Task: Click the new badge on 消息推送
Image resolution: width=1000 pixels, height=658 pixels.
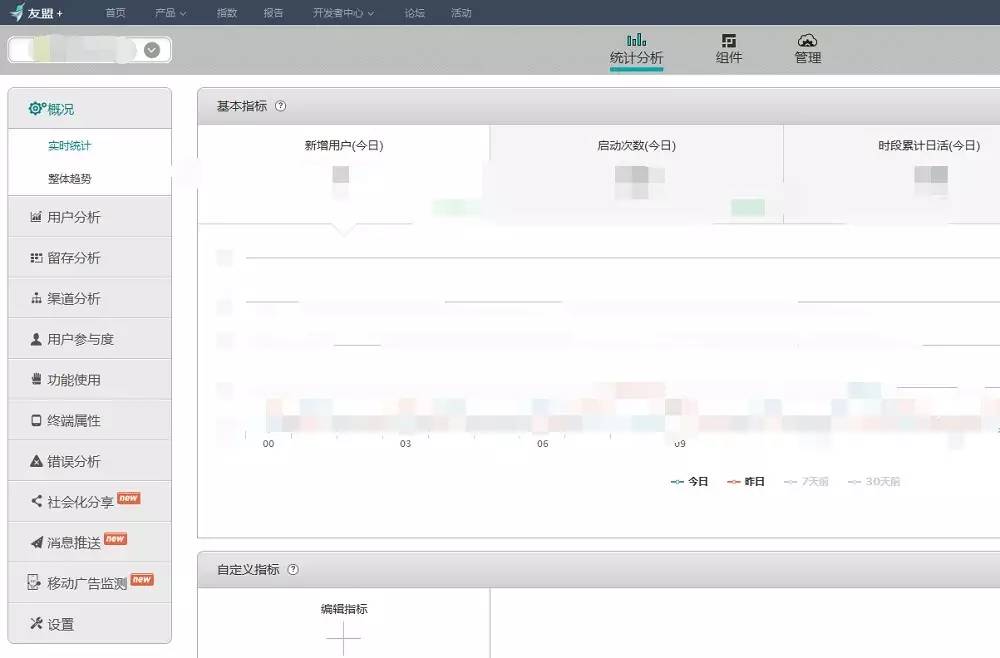Action: (x=115, y=539)
